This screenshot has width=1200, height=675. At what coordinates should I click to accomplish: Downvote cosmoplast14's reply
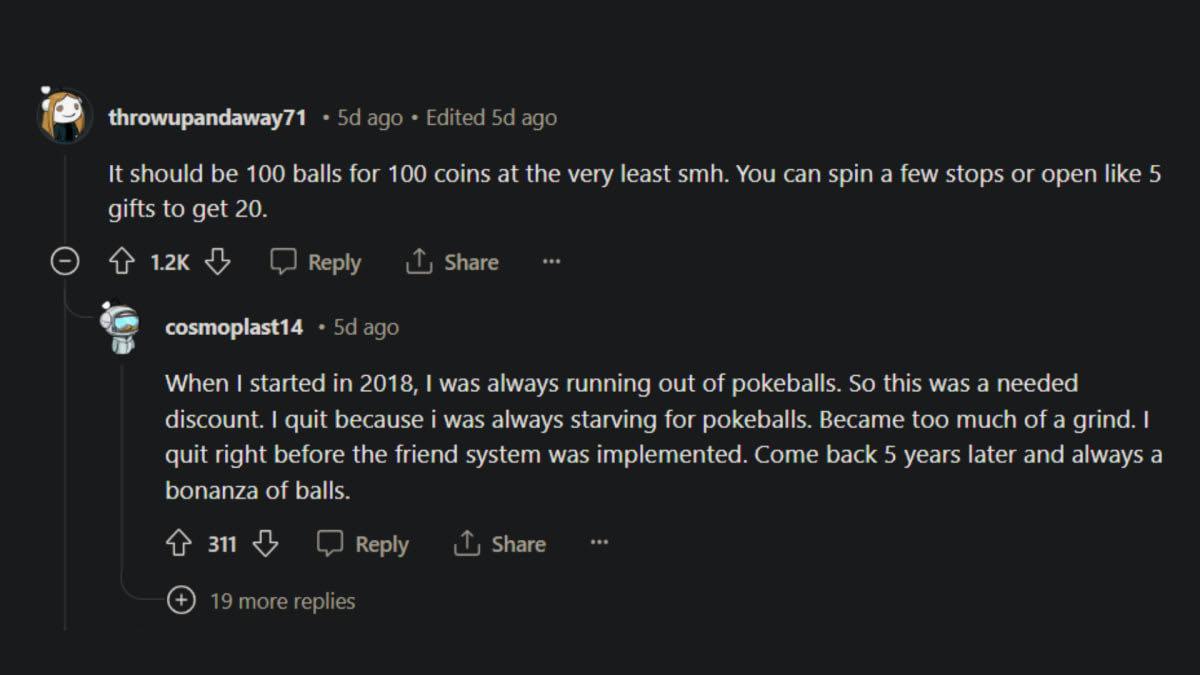[x=265, y=544]
